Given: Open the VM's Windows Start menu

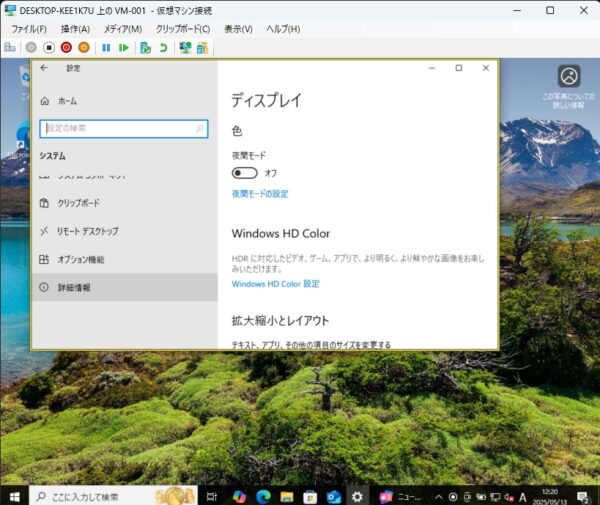Looking at the screenshot, I should point(15,497).
